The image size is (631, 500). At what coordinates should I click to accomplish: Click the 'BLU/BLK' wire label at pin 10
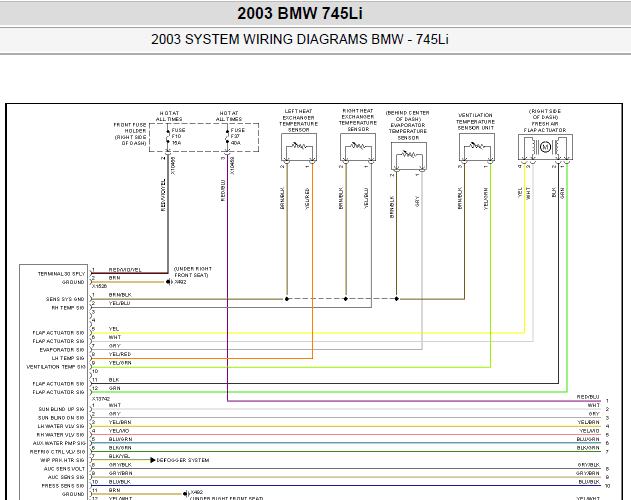click(120, 481)
